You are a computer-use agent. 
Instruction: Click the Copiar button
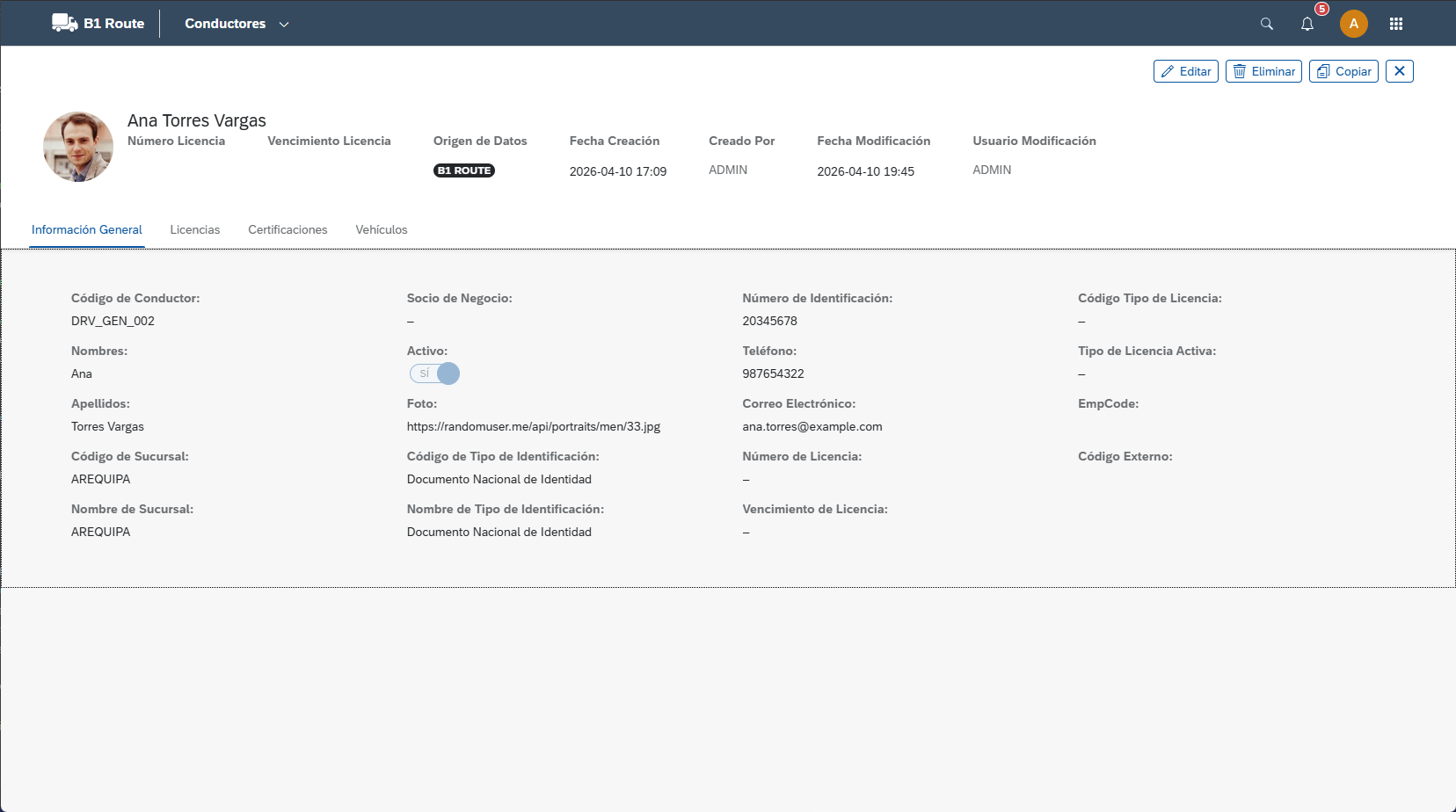coord(1343,71)
